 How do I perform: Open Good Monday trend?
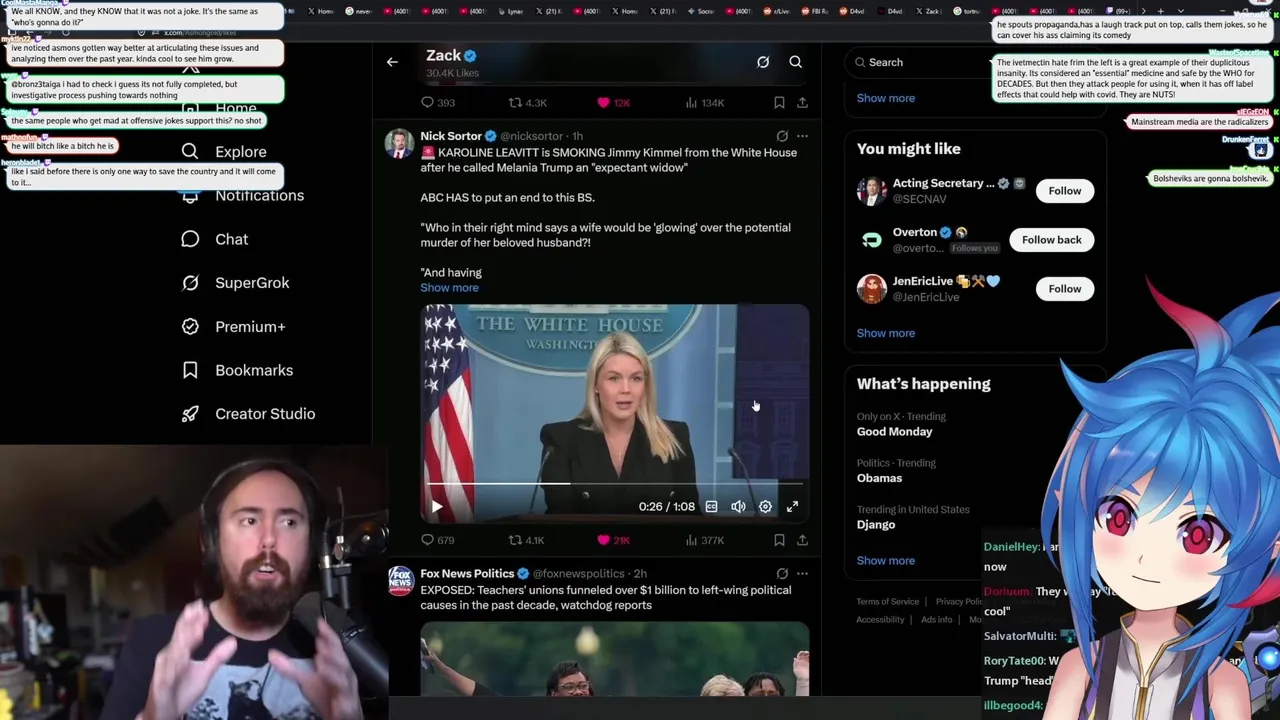pos(894,432)
